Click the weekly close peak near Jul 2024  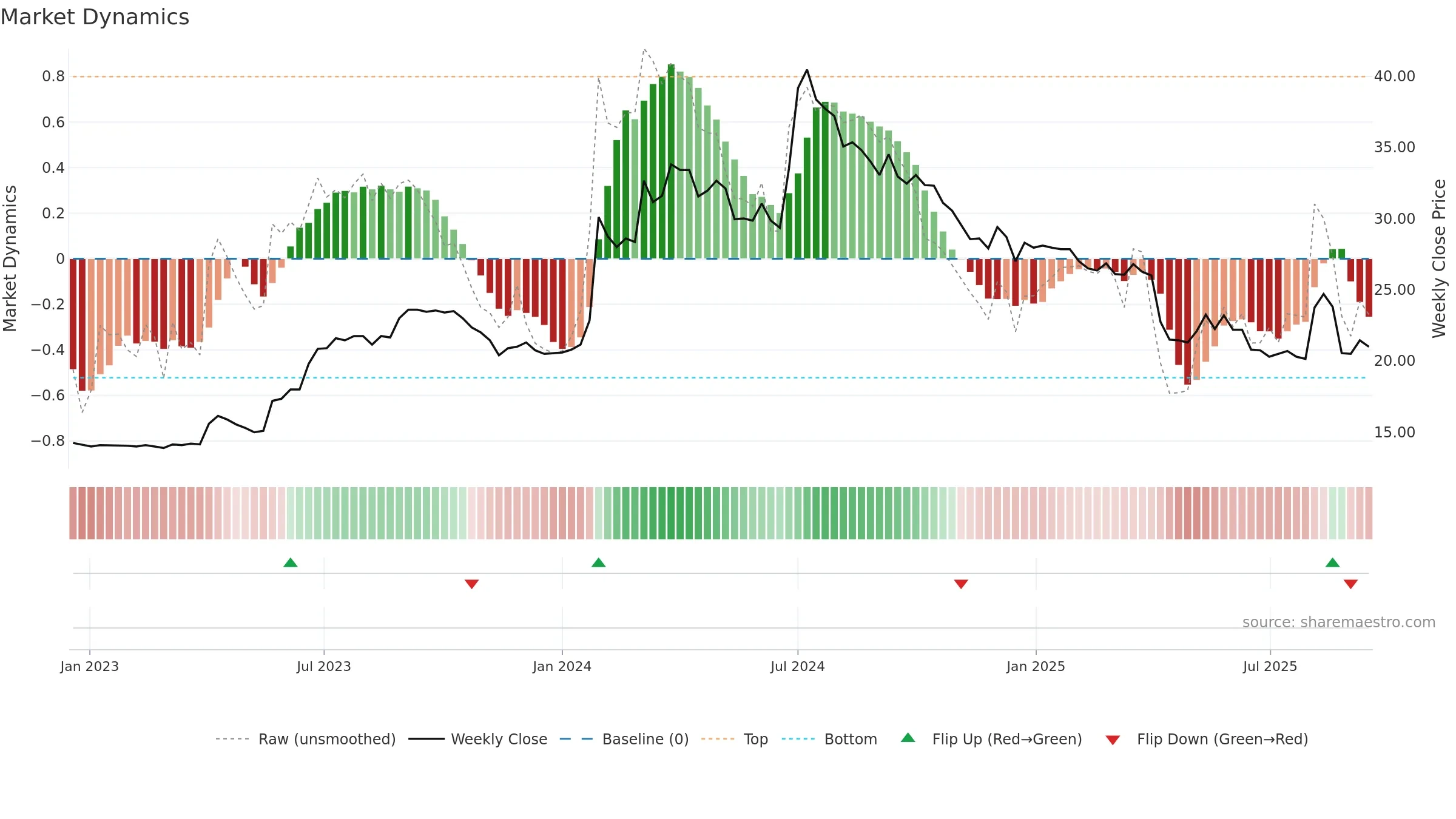pos(807,70)
